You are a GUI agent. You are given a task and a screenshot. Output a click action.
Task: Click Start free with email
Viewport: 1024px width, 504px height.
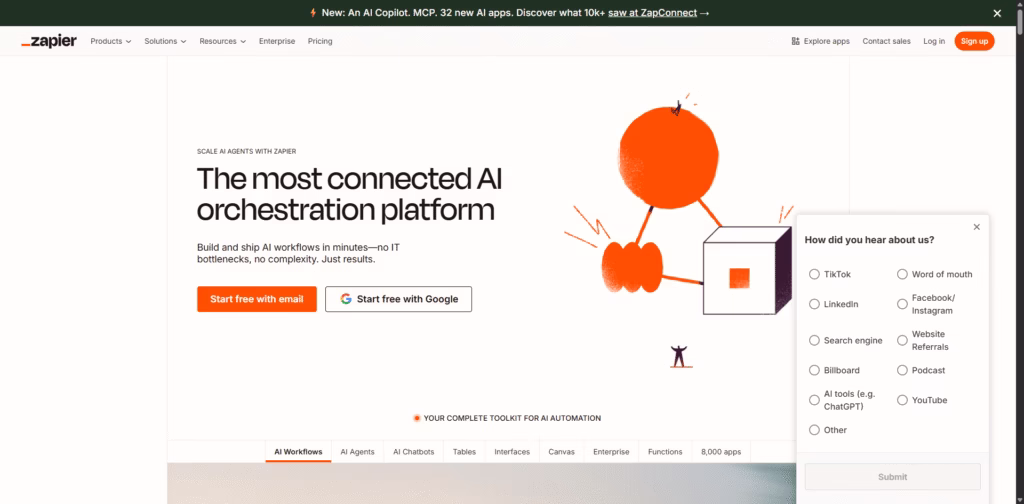pos(257,299)
